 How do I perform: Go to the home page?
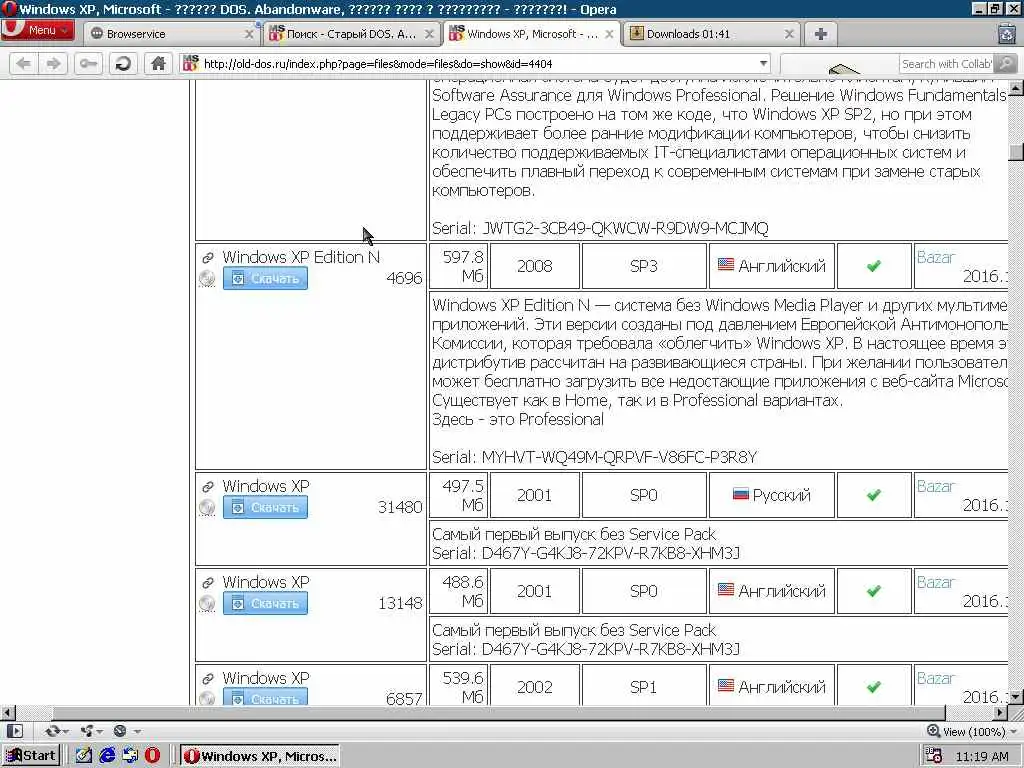click(158, 63)
